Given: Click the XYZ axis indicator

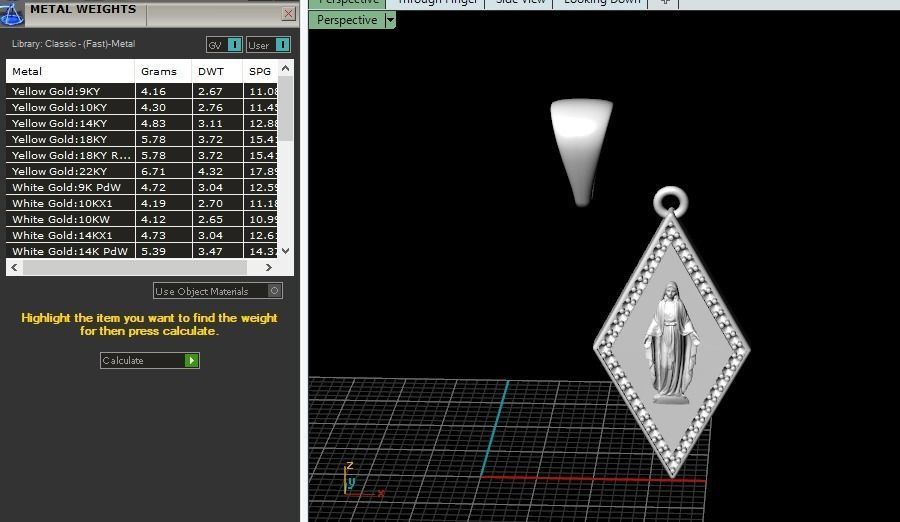Looking at the screenshot, I should pyautogui.click(x=363, y=480).
